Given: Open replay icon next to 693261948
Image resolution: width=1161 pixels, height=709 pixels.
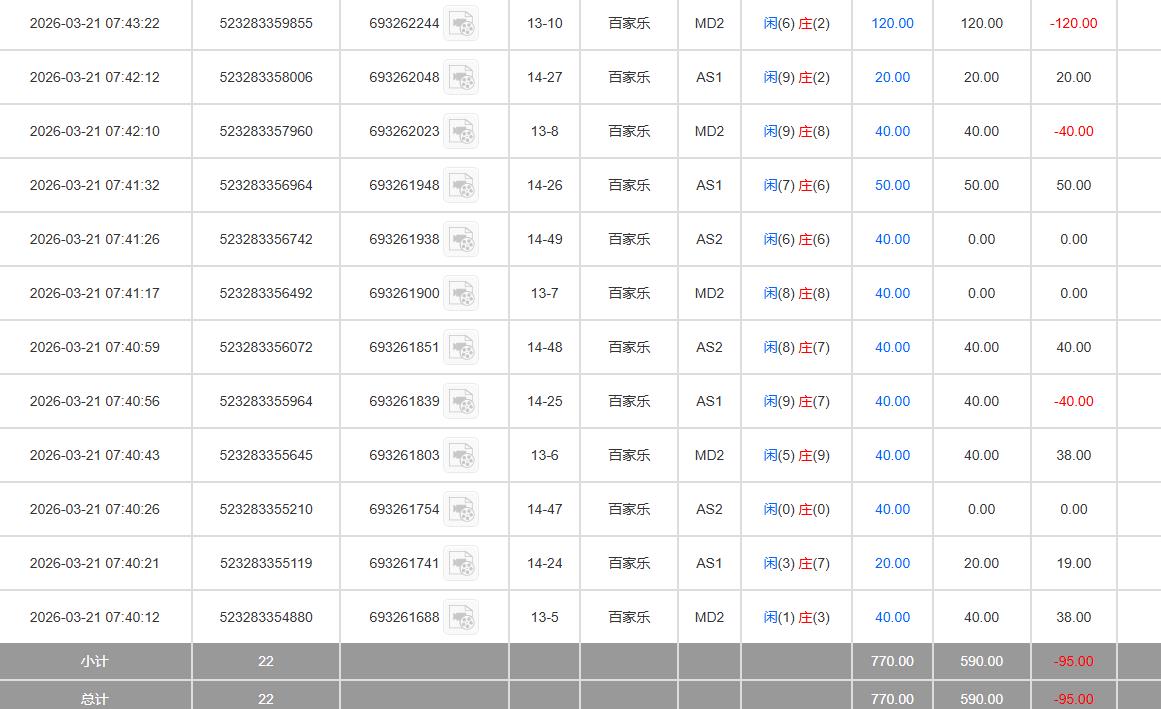Looking at the screenshot, I should tap(461, 186).
